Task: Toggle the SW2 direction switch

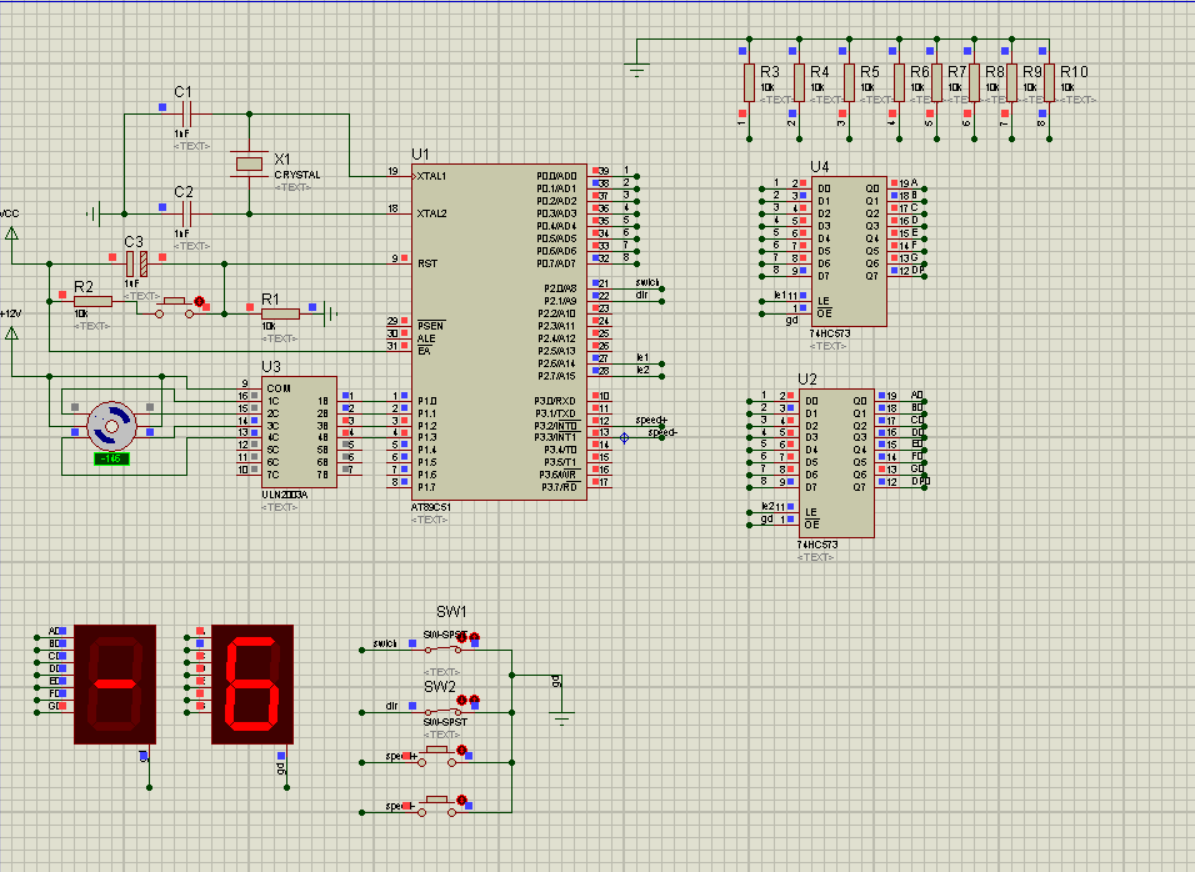Action: click(x=441, y=711)
